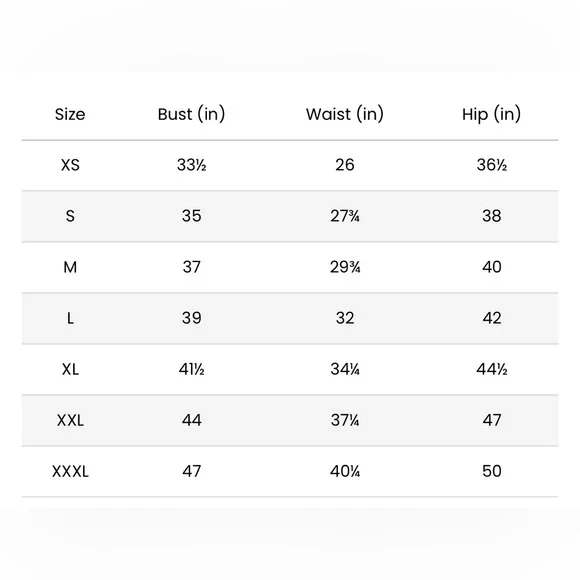
Task: Click the XS bust value 33½
Action: 192,165
